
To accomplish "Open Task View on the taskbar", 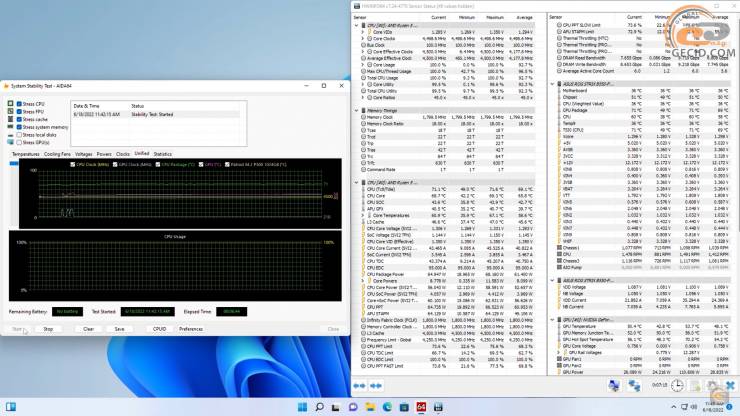I will click(x=336, y=407).
